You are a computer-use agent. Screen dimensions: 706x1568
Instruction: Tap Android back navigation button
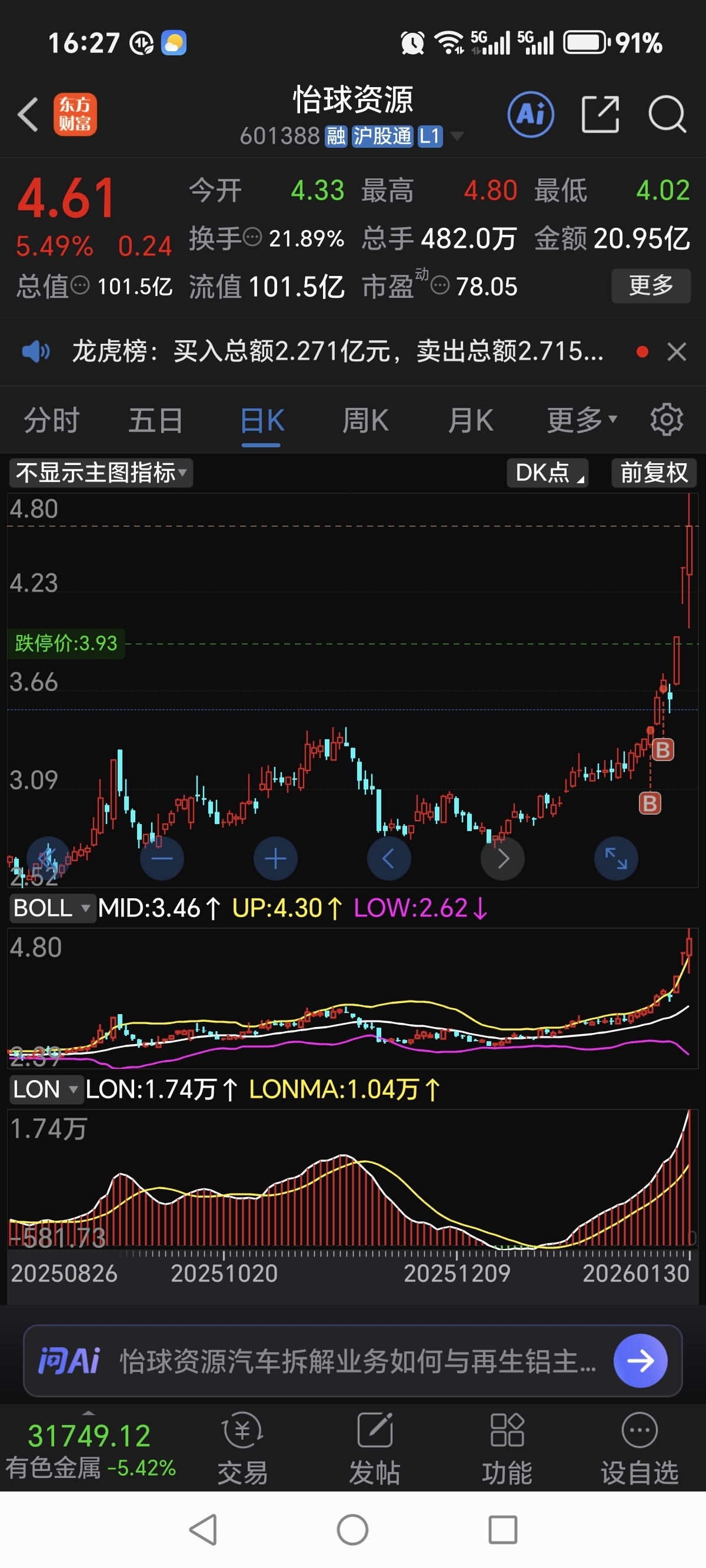204,1529
